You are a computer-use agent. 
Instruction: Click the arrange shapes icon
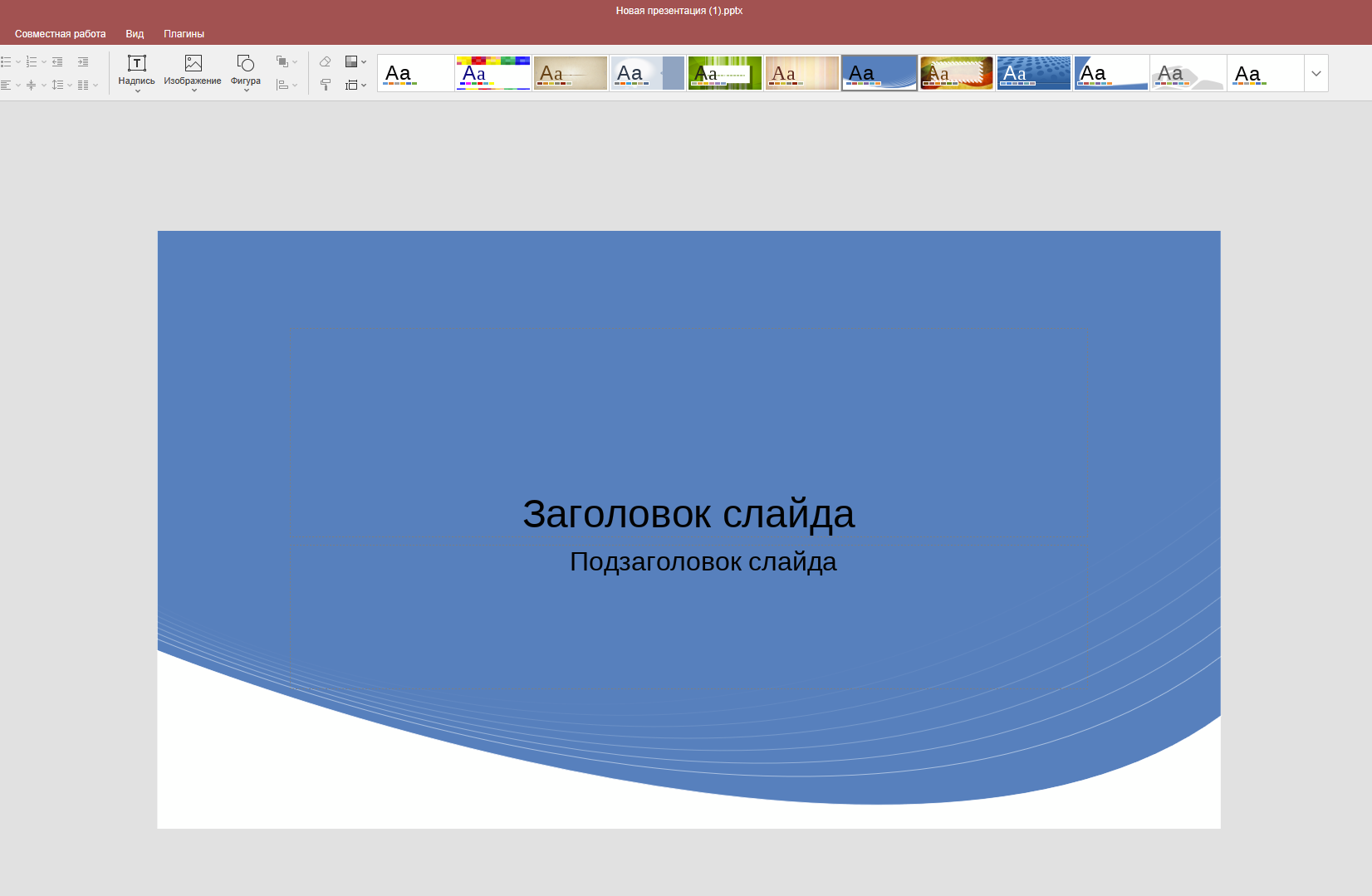pos(282,61)
